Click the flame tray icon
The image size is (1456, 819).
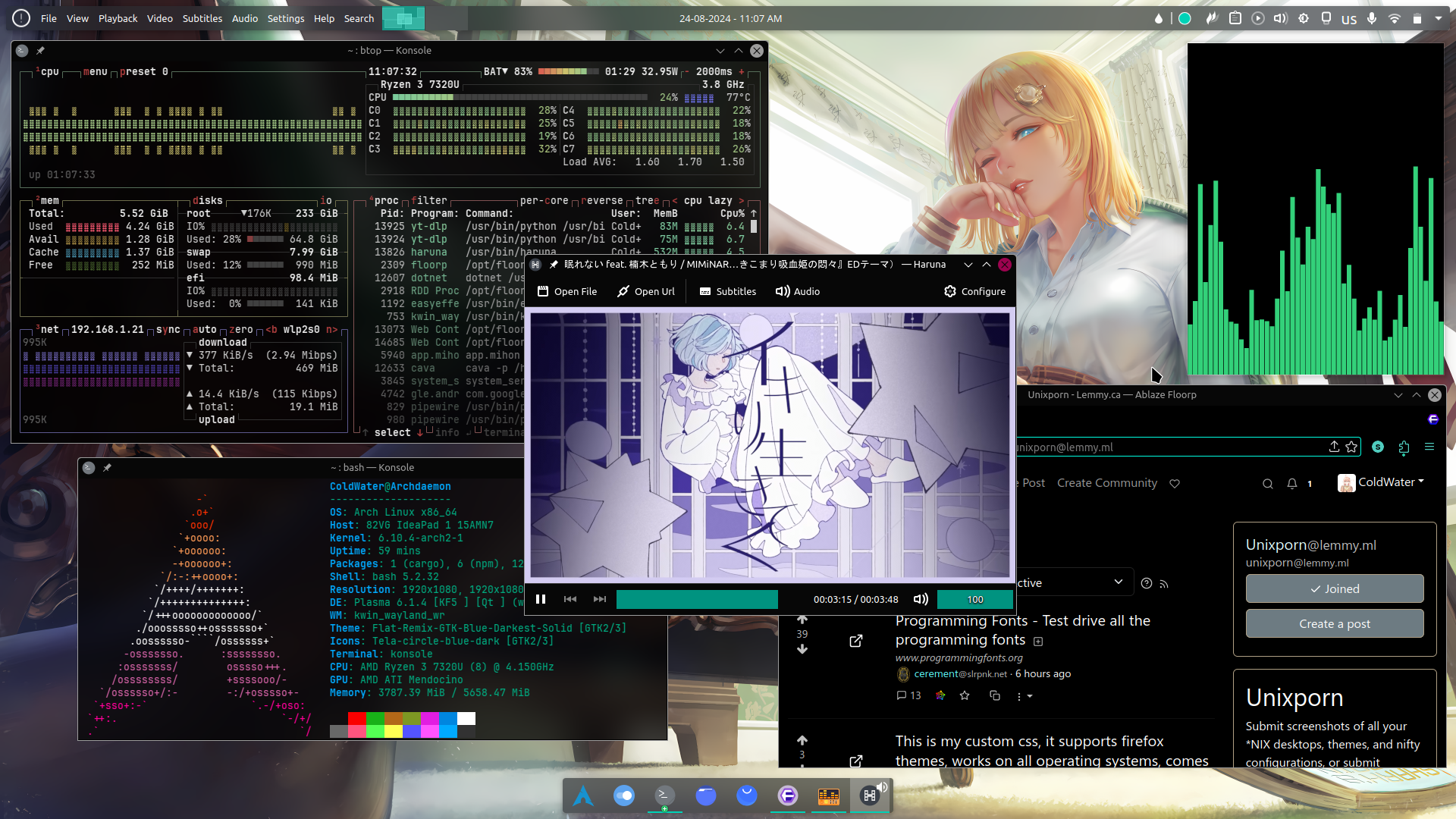(1212, 18)
